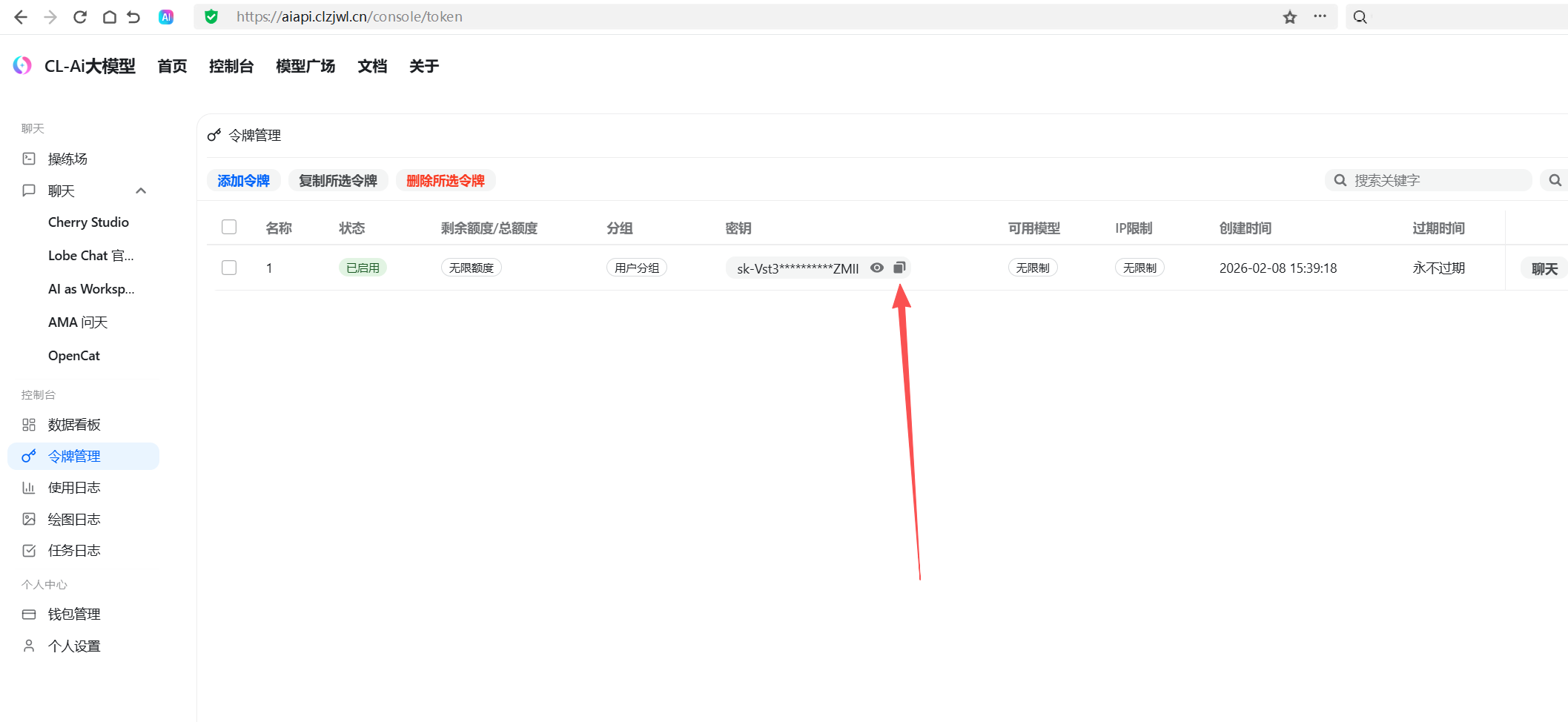Viewport: 1568px width, 722px height.
Task: Click the CL-Ai logo icon
Action: click(22, 66)
